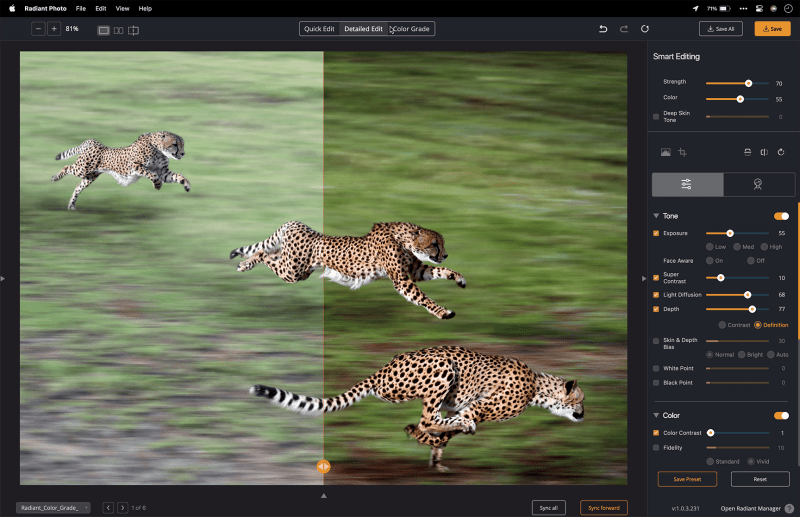The height and width of the screenshot is (517, 800).
Task: Click the help question mark icon
Action: (789, 508)
